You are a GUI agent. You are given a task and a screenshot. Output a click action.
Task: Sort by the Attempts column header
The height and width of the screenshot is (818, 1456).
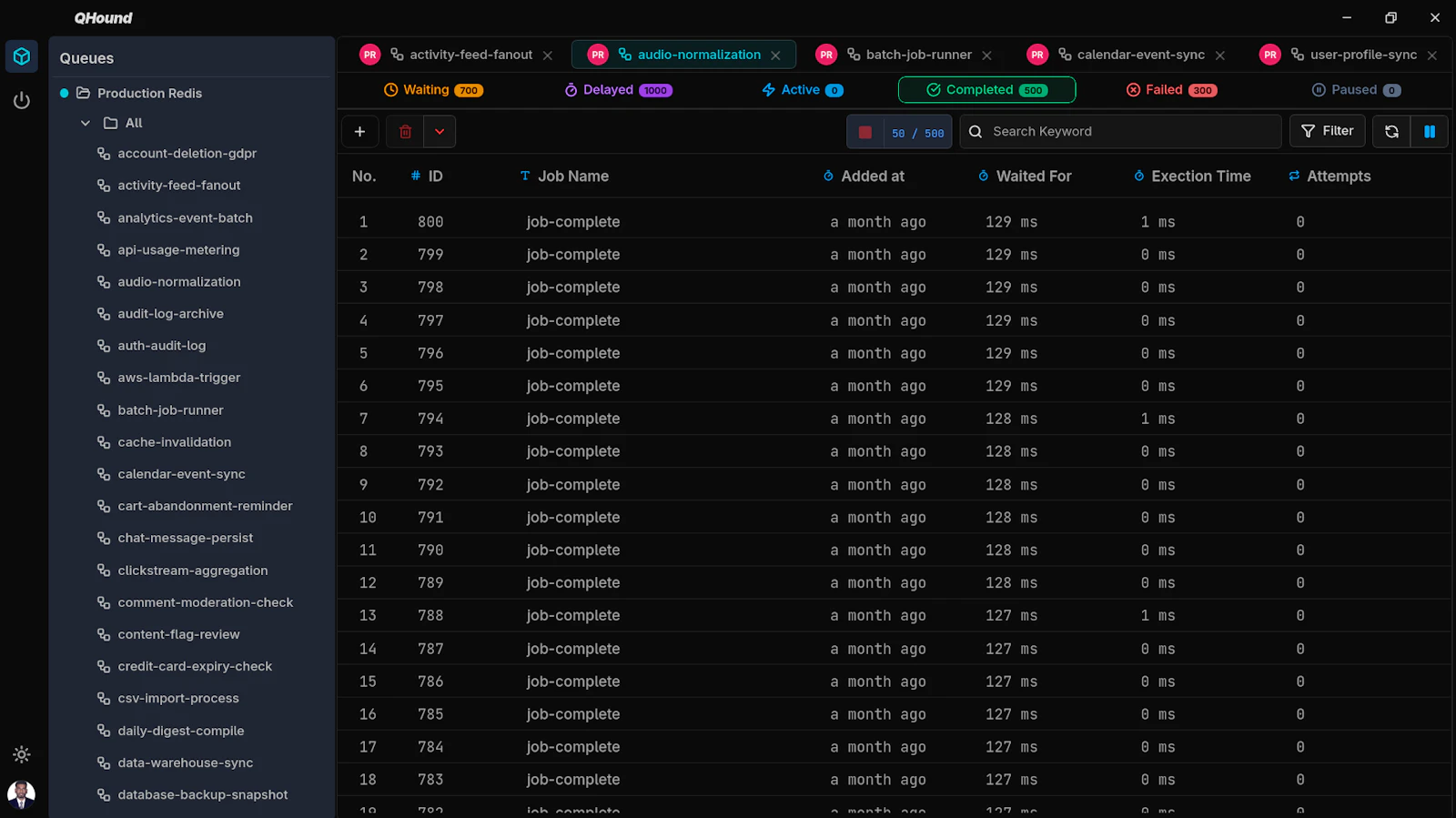click(1330, 177)
